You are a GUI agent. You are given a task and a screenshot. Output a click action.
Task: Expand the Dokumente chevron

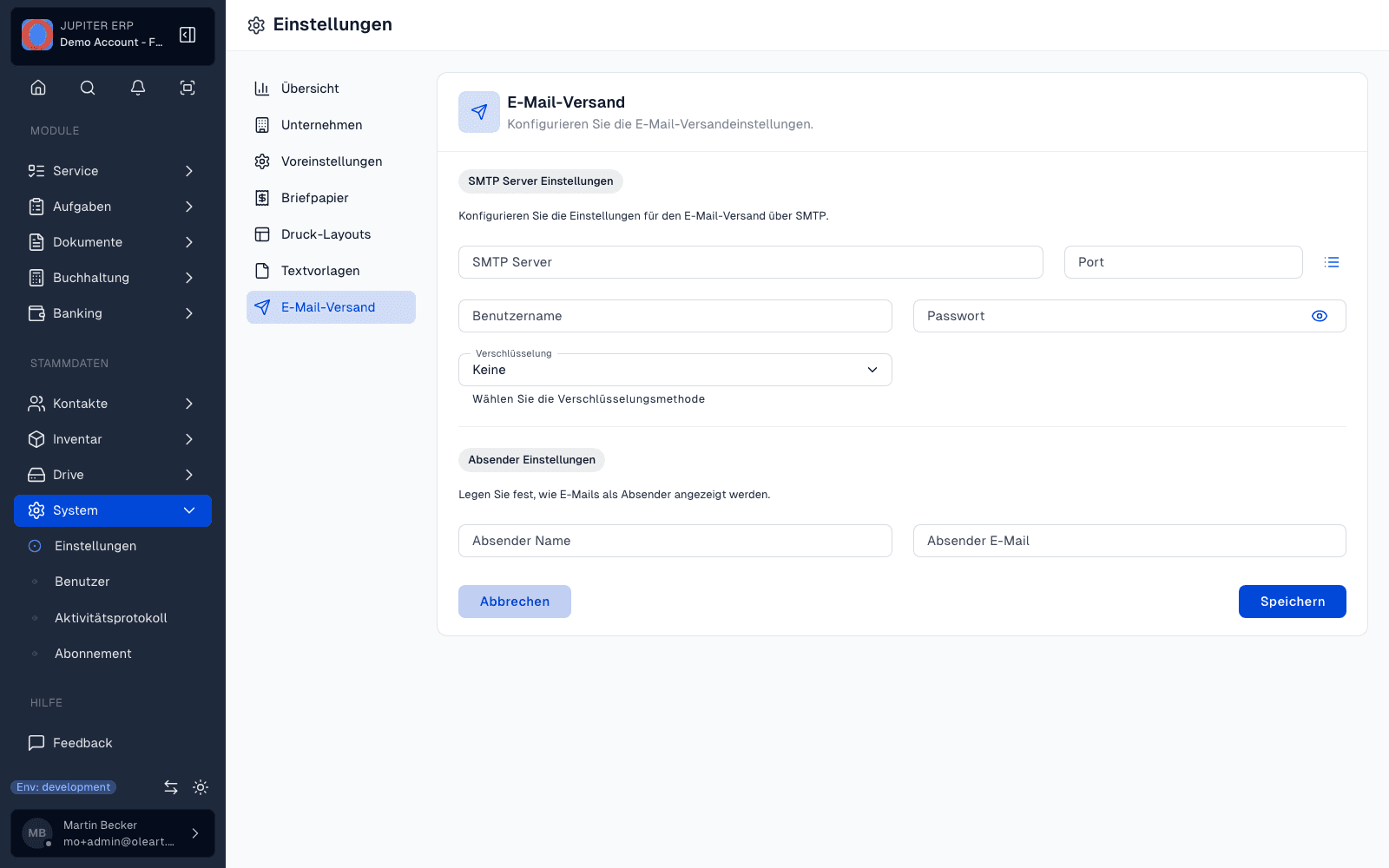click(x=189, y=242)
